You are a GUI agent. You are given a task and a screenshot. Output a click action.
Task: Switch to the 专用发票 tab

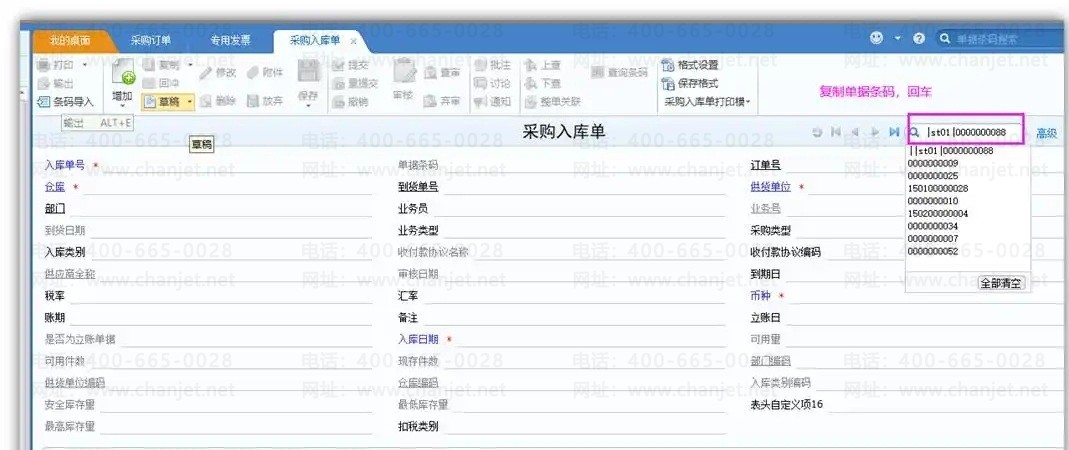coord(229,41)
